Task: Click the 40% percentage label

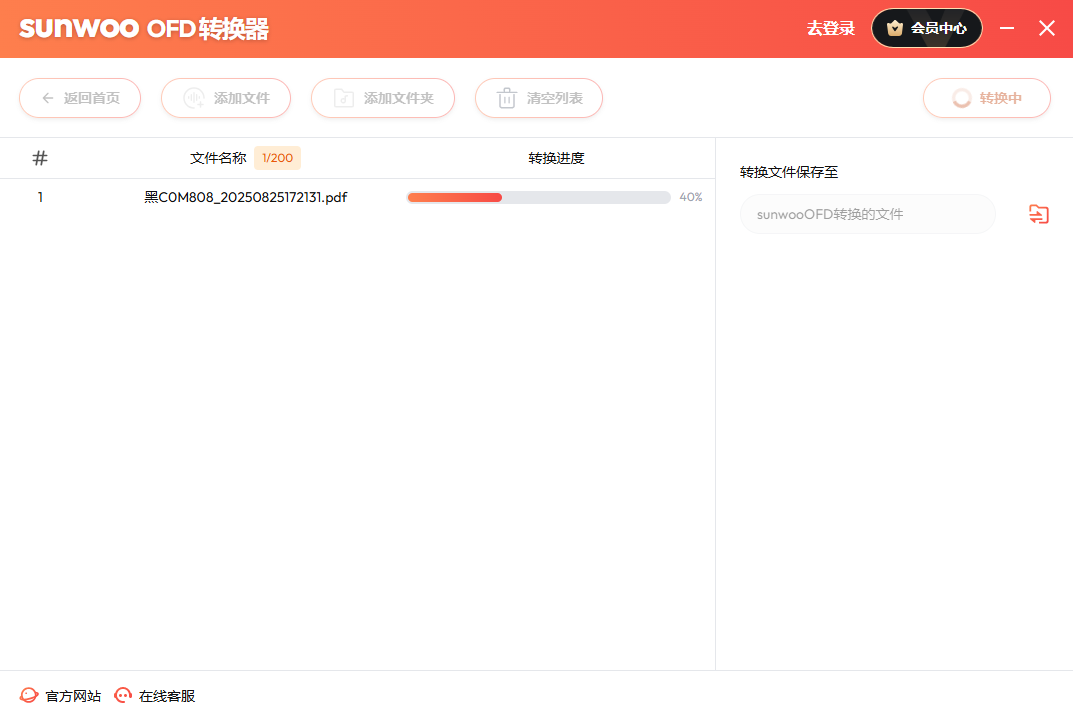Action: click(691, 198)
